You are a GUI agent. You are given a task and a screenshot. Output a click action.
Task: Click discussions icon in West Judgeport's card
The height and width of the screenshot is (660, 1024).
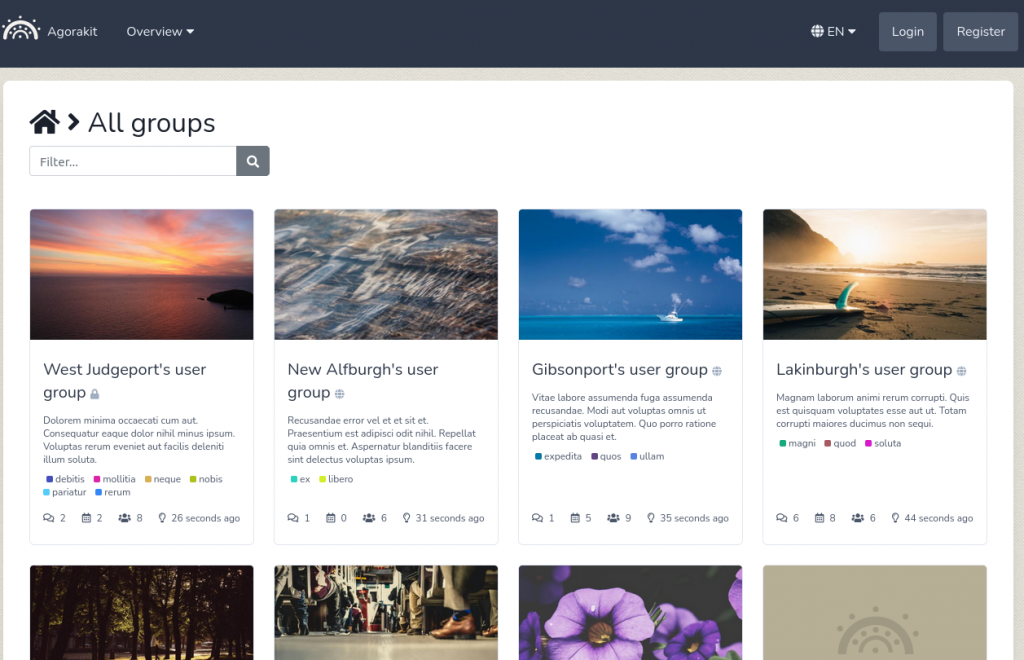point(48,518)
